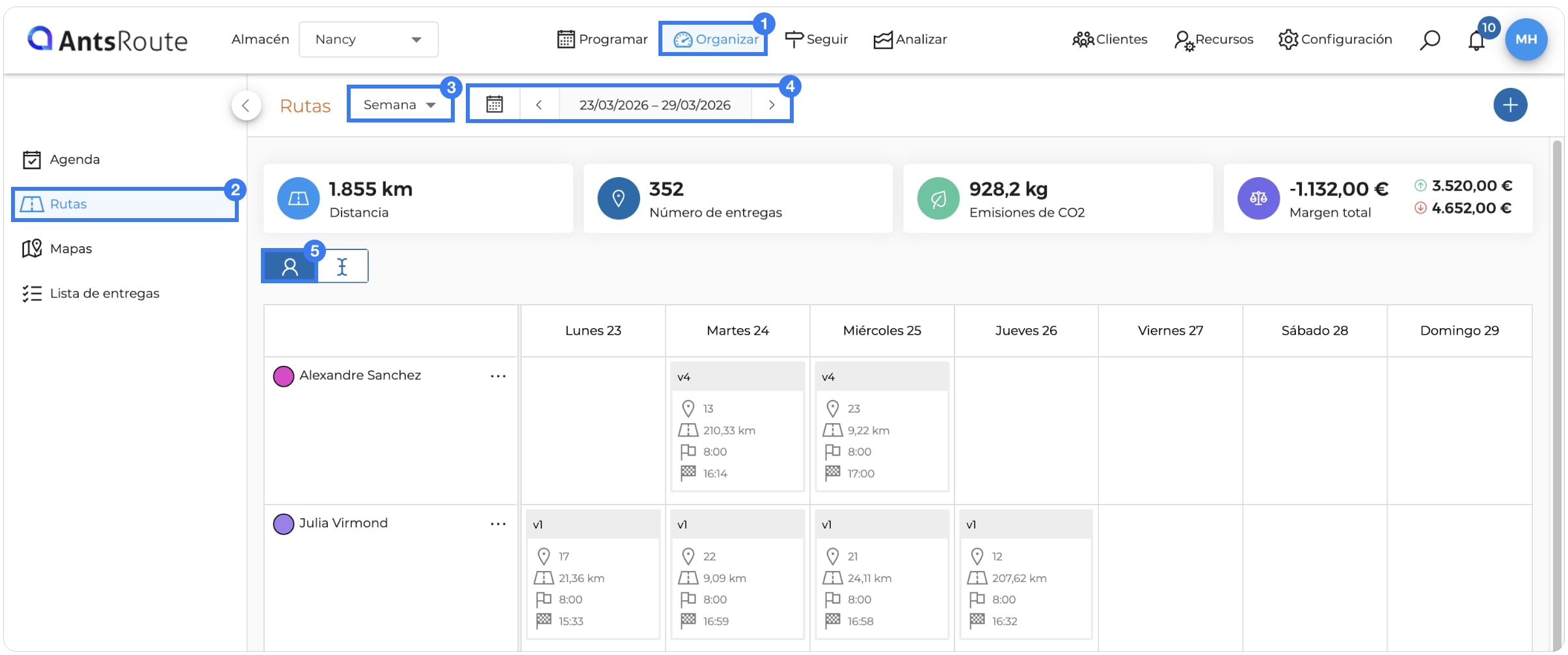This screenshot has height=655, width=1568.
Task: Open Julia's Jueves 26 route card
Action: click(x=1026, y=574)
